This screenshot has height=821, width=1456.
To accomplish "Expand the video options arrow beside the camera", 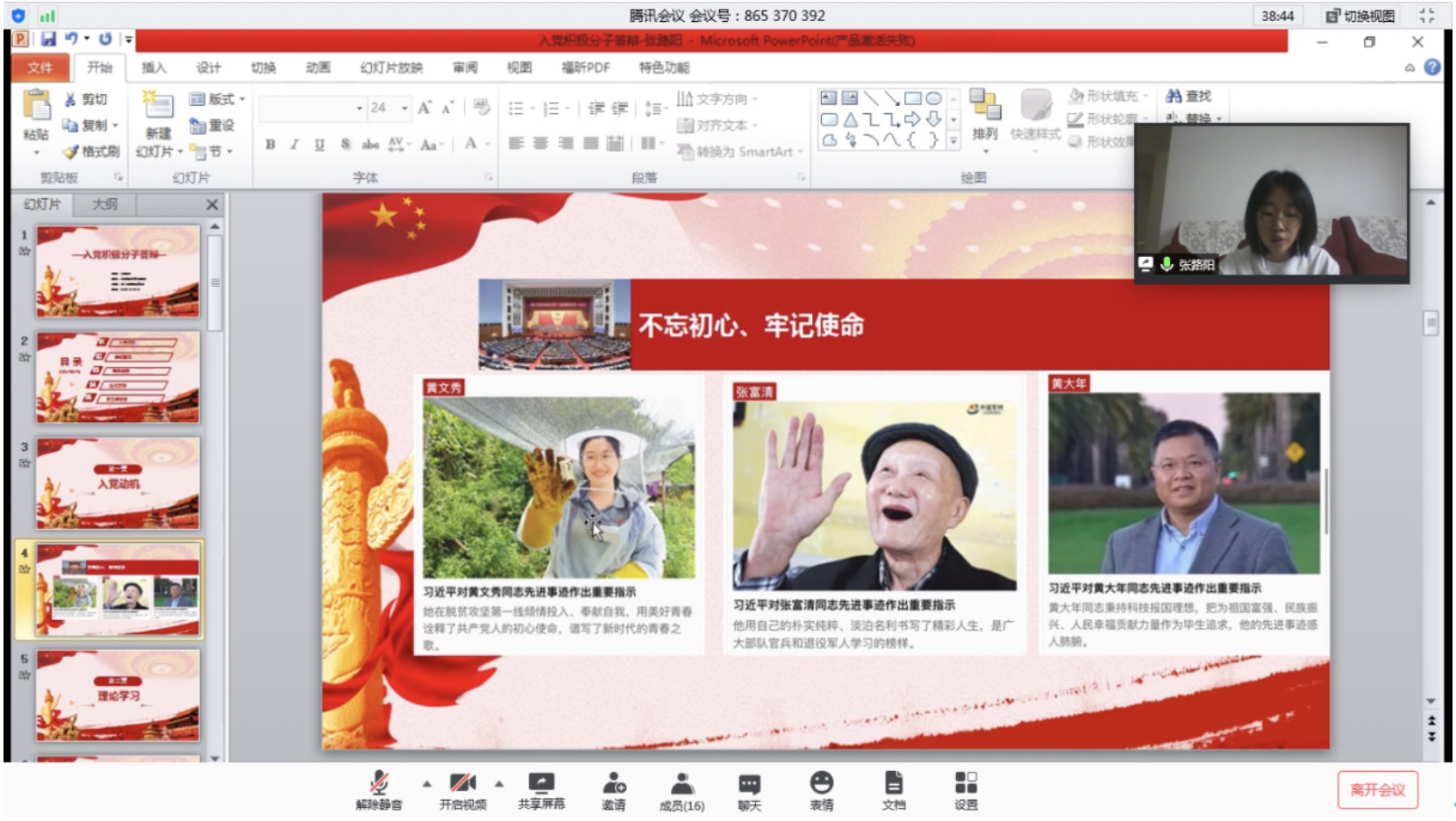I will click(x=499, y=783).
